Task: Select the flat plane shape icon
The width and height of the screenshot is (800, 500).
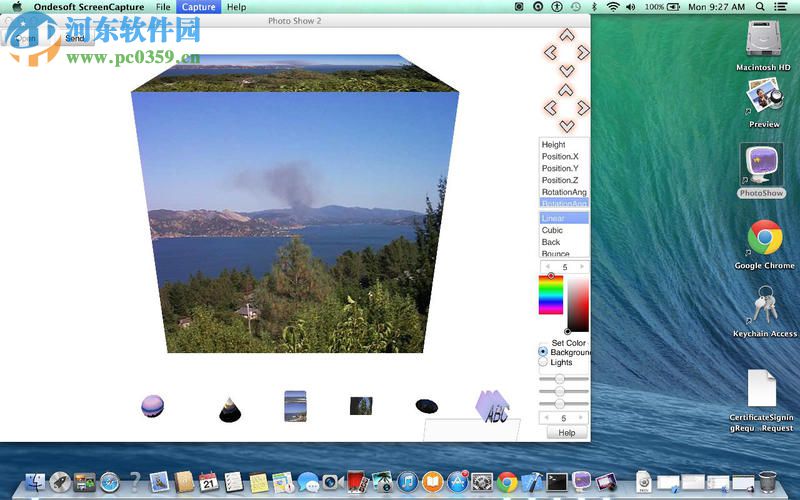Action: point(361,406)
